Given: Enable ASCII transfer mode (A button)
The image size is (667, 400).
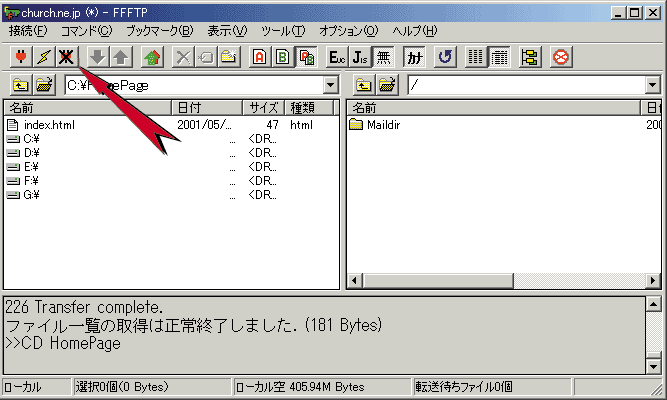Looking at the screenshot, I should pos(260,57).
